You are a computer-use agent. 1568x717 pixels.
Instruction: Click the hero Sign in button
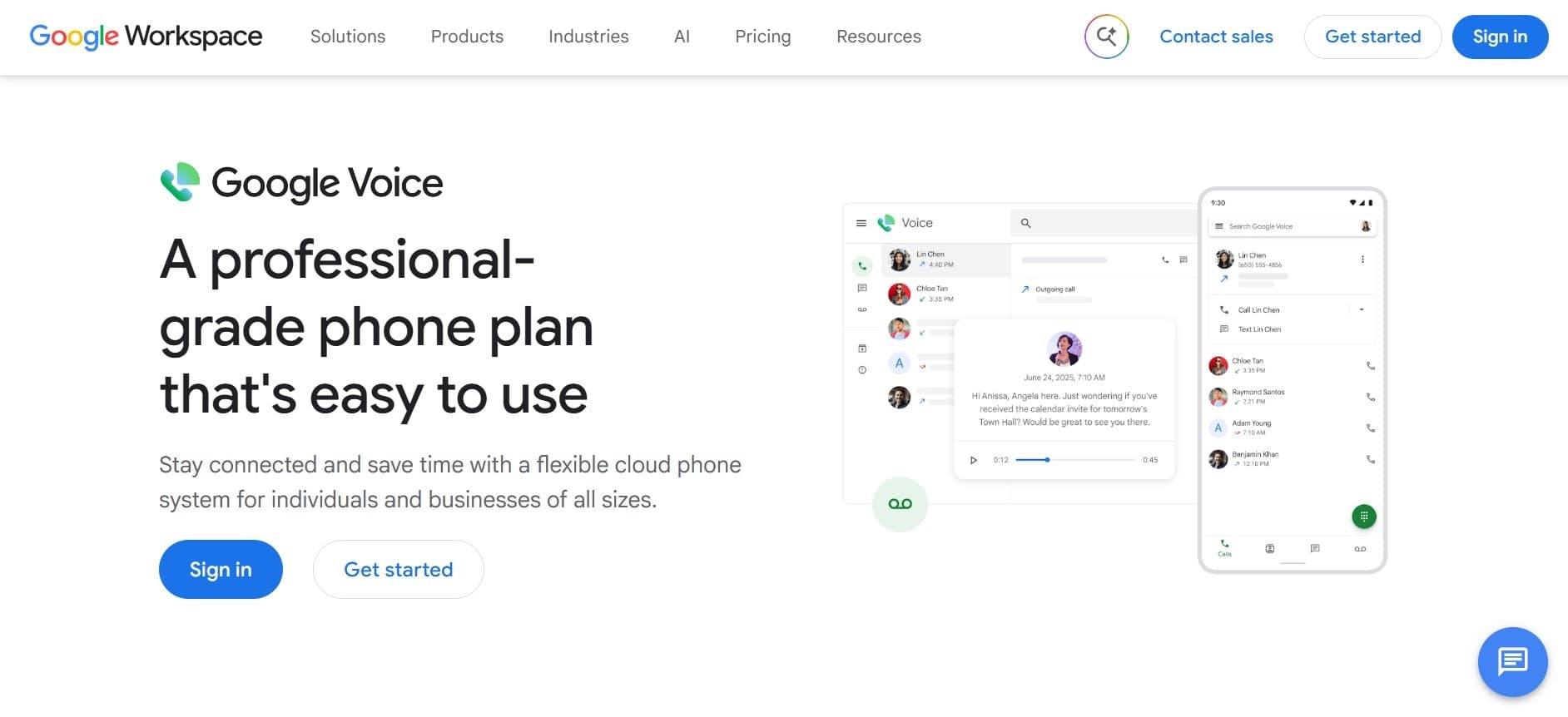click(221, 570)
